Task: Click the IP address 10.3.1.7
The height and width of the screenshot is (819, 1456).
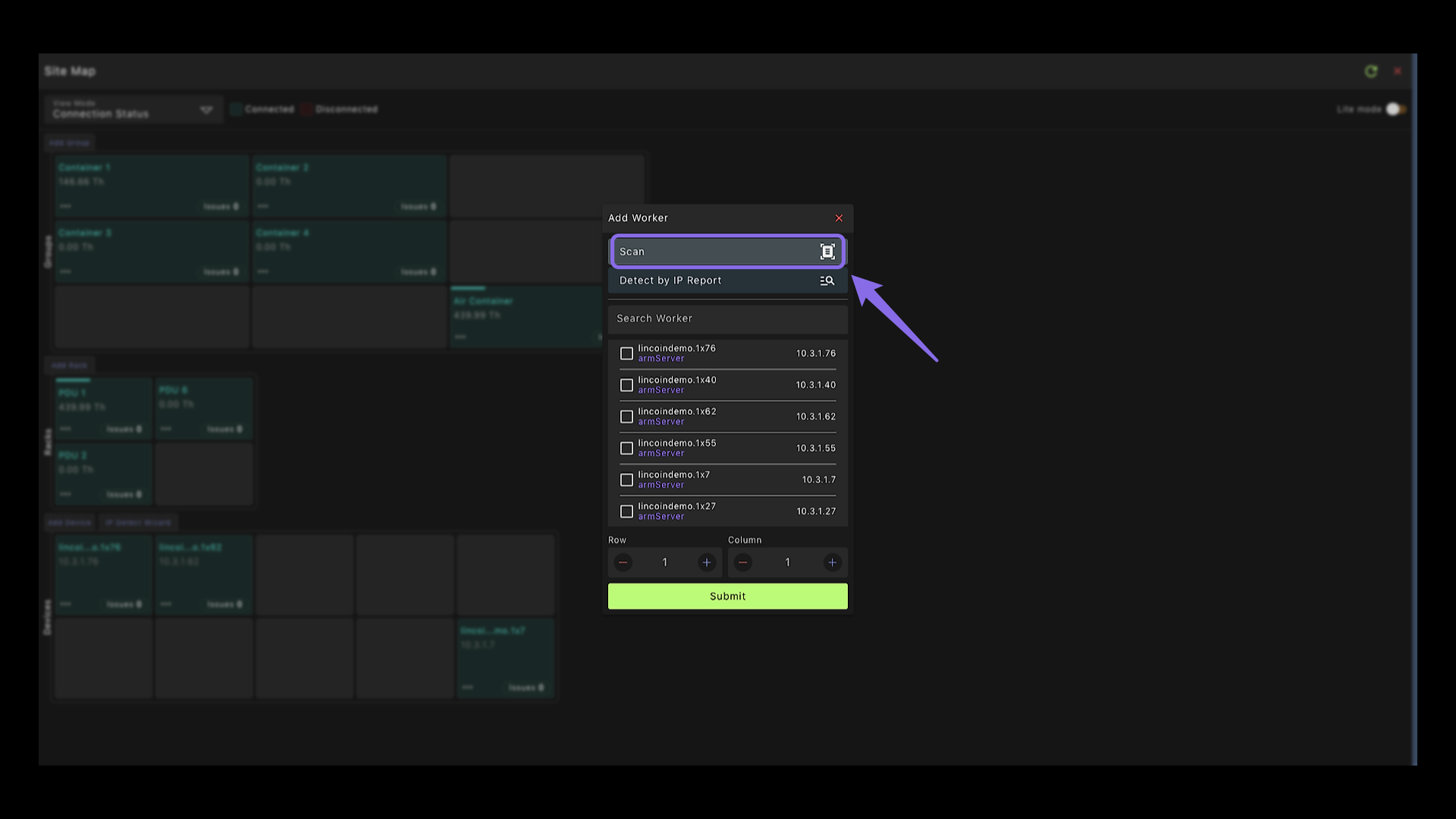Action: point(819,480)
